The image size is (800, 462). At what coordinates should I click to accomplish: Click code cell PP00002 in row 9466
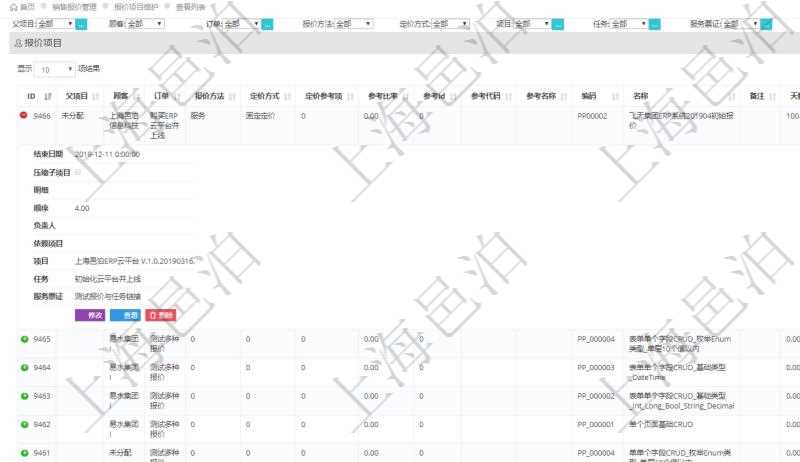[592, 116]
